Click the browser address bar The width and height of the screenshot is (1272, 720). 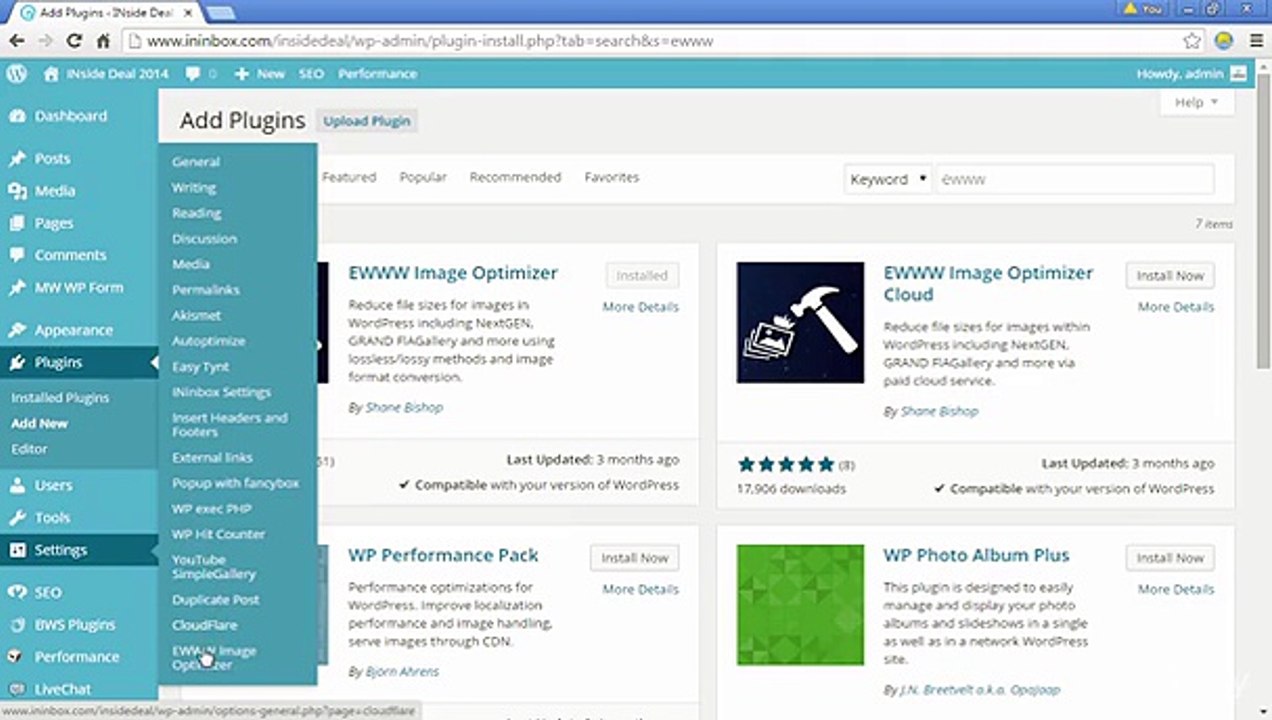coord(650,41)
